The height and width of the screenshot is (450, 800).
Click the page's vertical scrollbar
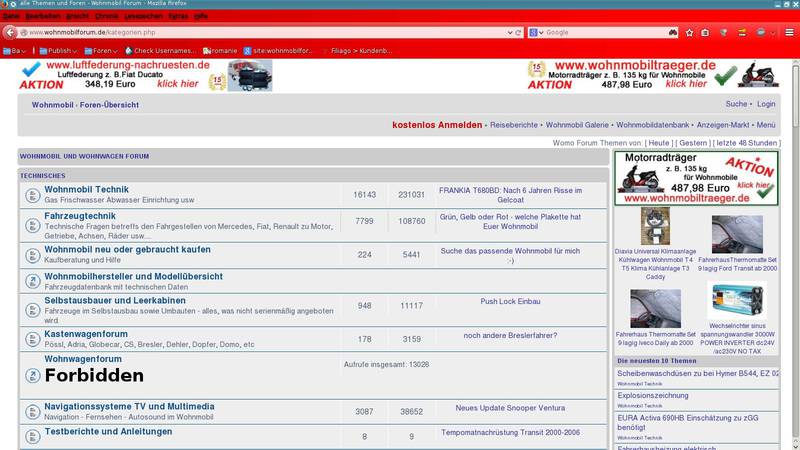click(795, 94)
